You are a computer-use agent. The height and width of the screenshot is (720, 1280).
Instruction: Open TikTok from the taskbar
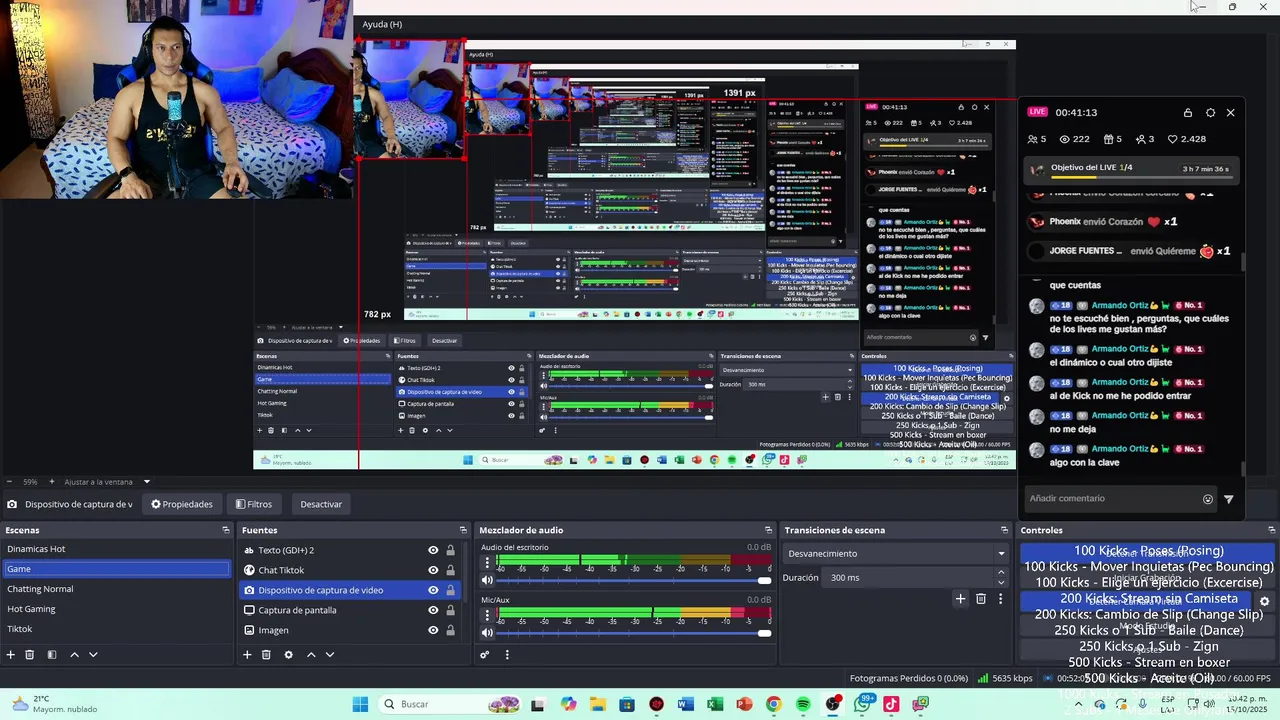[891, 704]
